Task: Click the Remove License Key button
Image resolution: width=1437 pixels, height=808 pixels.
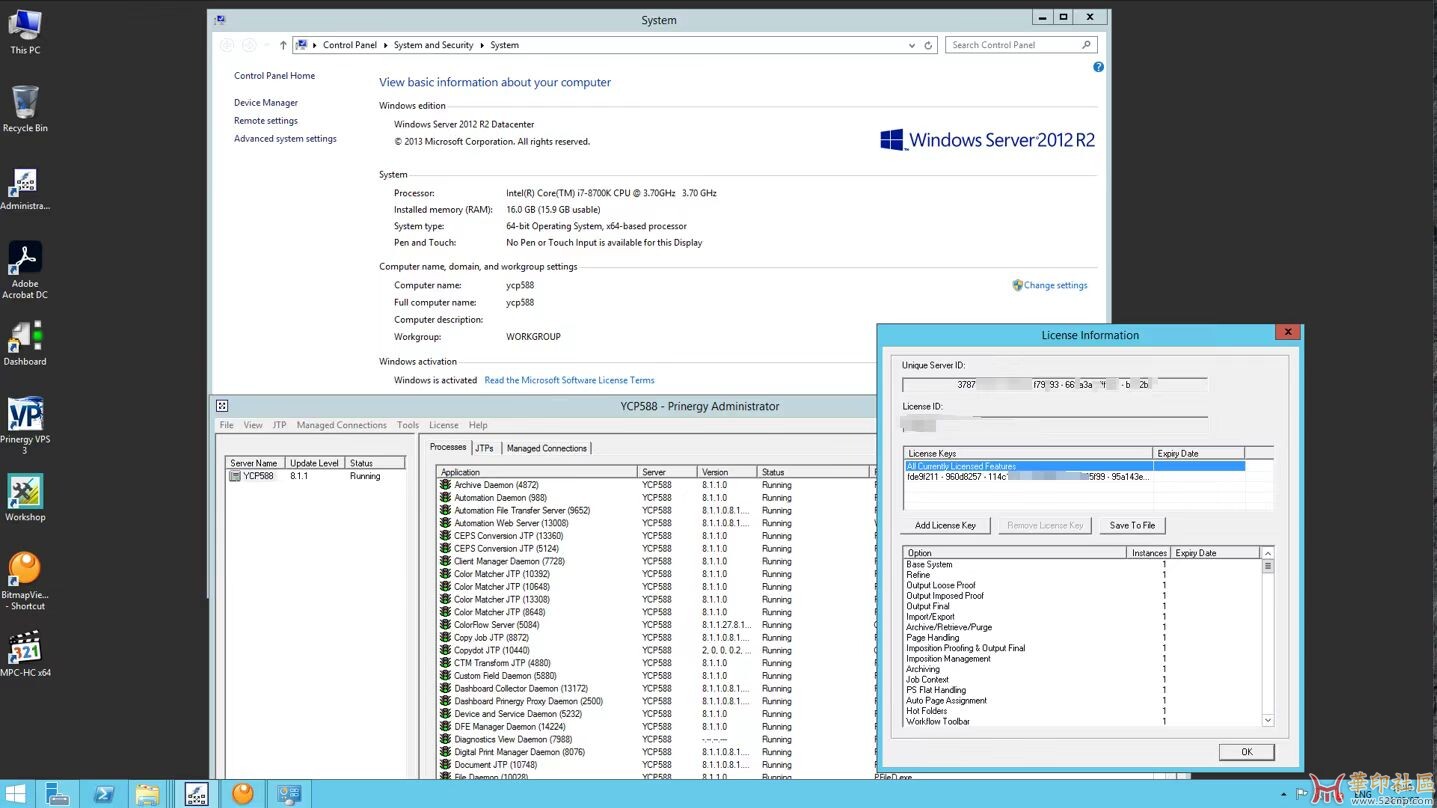Action: (1045, 525)
